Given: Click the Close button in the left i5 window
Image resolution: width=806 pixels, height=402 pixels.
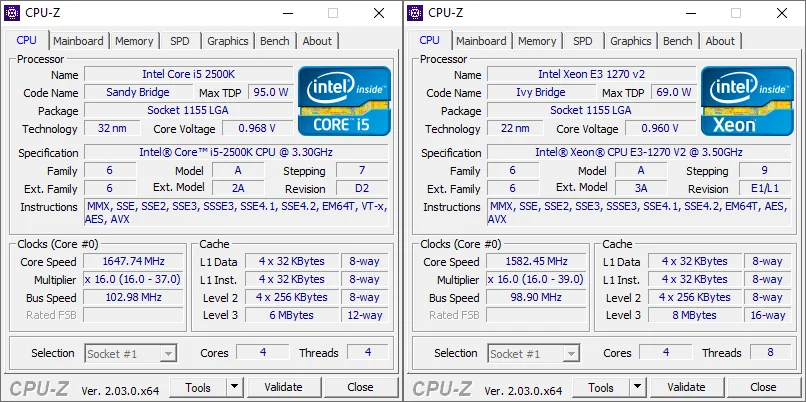Looking at the screenshot, I should pyautogui.click(x=360, y=388).
